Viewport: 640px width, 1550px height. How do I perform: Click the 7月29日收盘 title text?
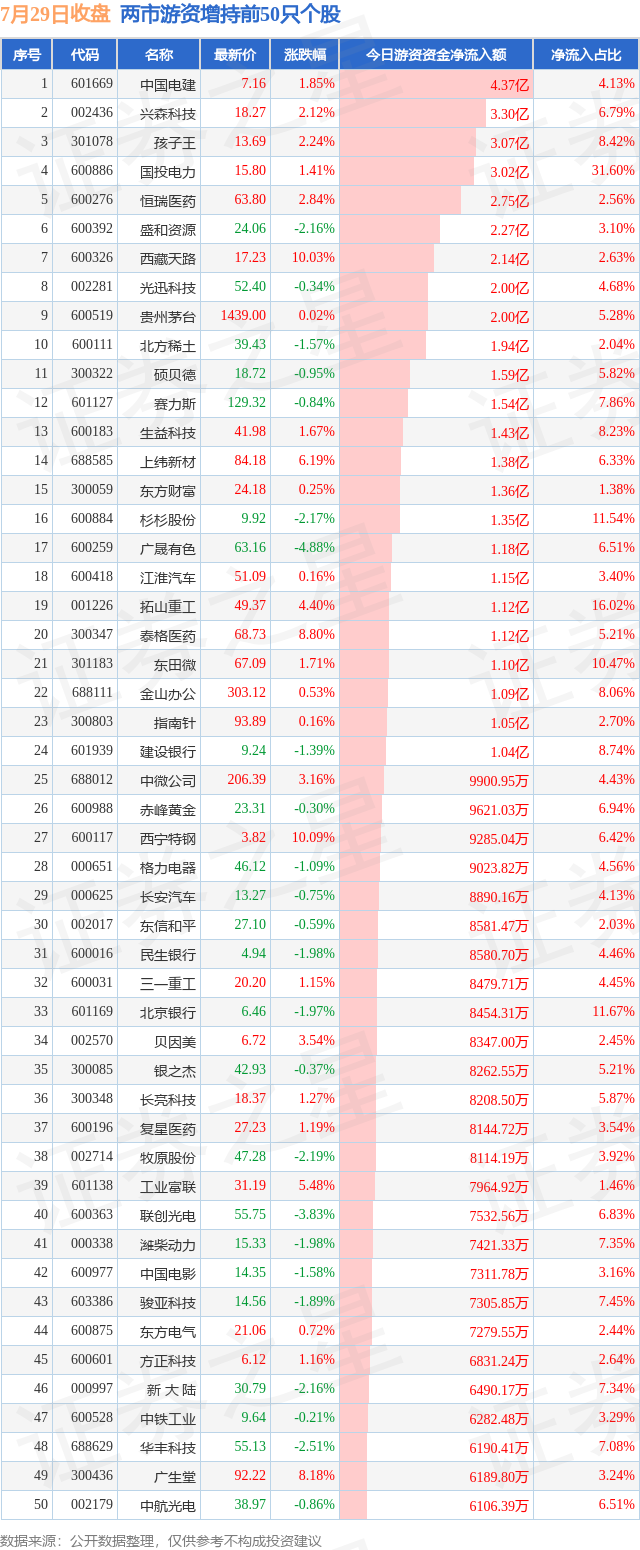[x=55, y=15]
